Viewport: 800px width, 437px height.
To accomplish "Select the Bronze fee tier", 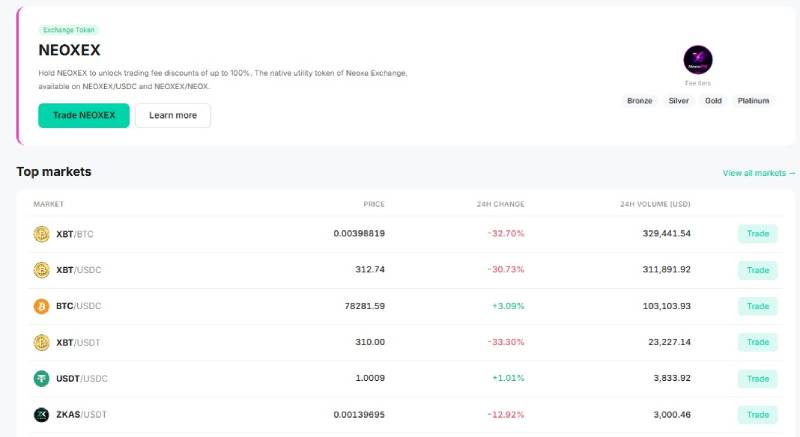I will point(640,101).
